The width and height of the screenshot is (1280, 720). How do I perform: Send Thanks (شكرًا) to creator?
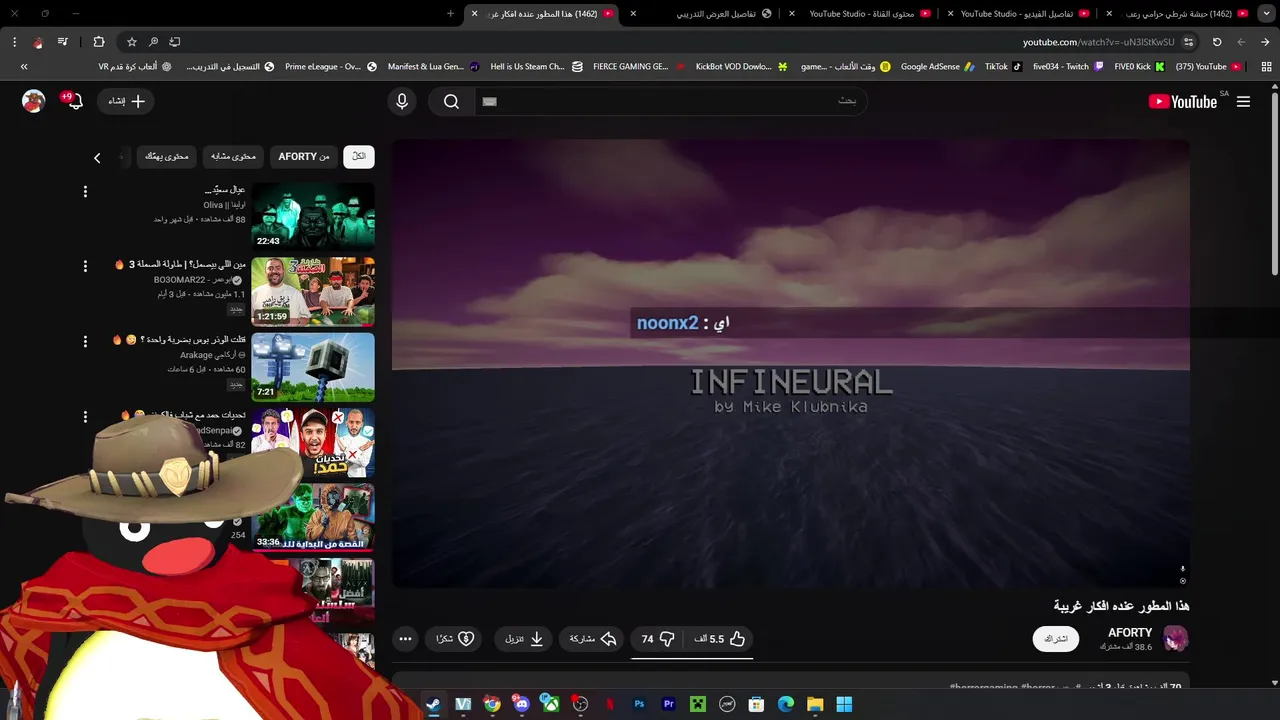455,639
